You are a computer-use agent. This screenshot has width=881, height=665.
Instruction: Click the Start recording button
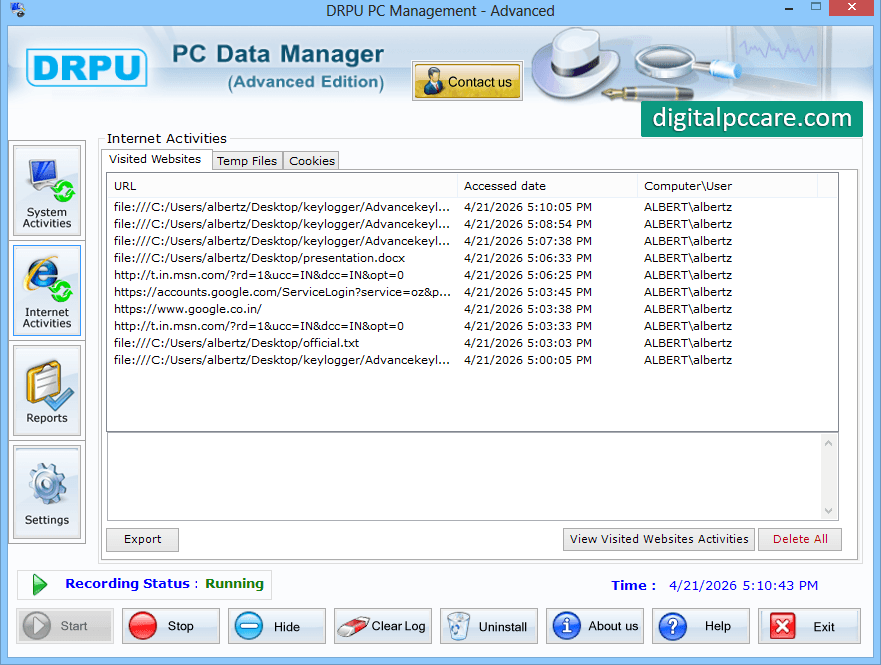[x=65, y=626]
